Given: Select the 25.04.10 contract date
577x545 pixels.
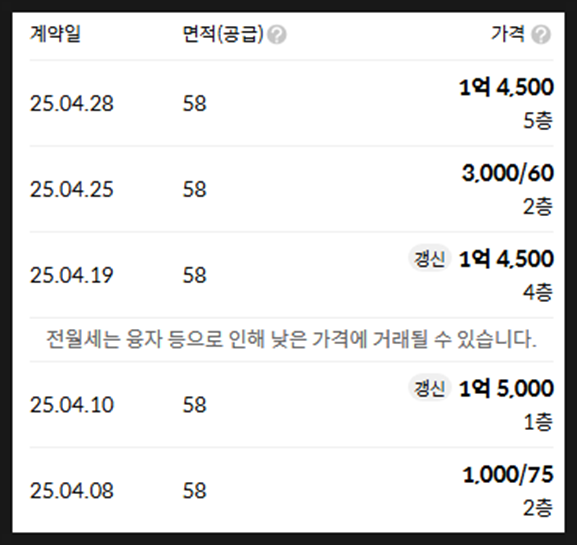Looking at the screenshot, I should (x=71, y=405).
